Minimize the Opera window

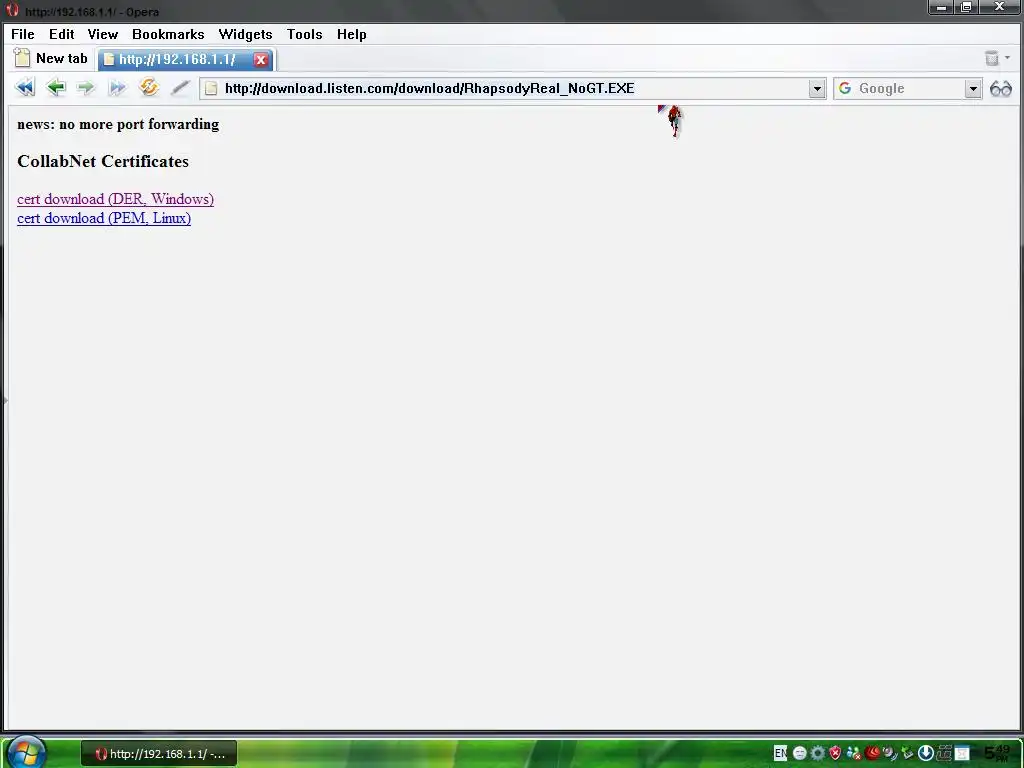[941, 7]
